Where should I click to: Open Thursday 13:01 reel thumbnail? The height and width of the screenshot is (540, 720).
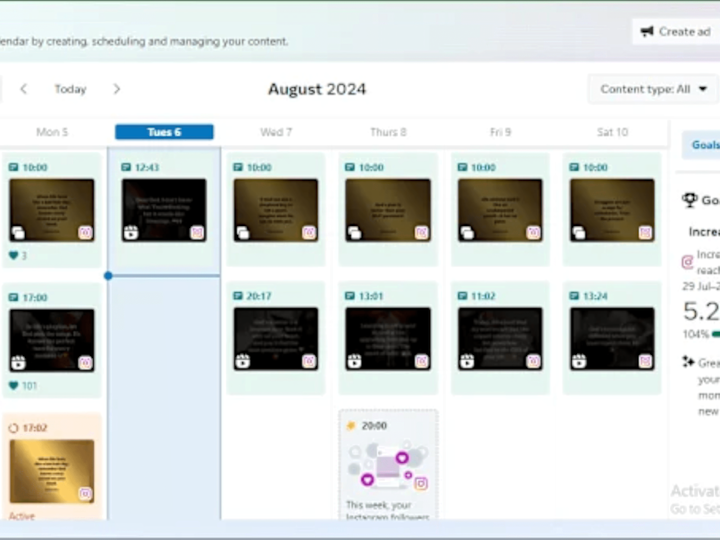coord(388,339)
